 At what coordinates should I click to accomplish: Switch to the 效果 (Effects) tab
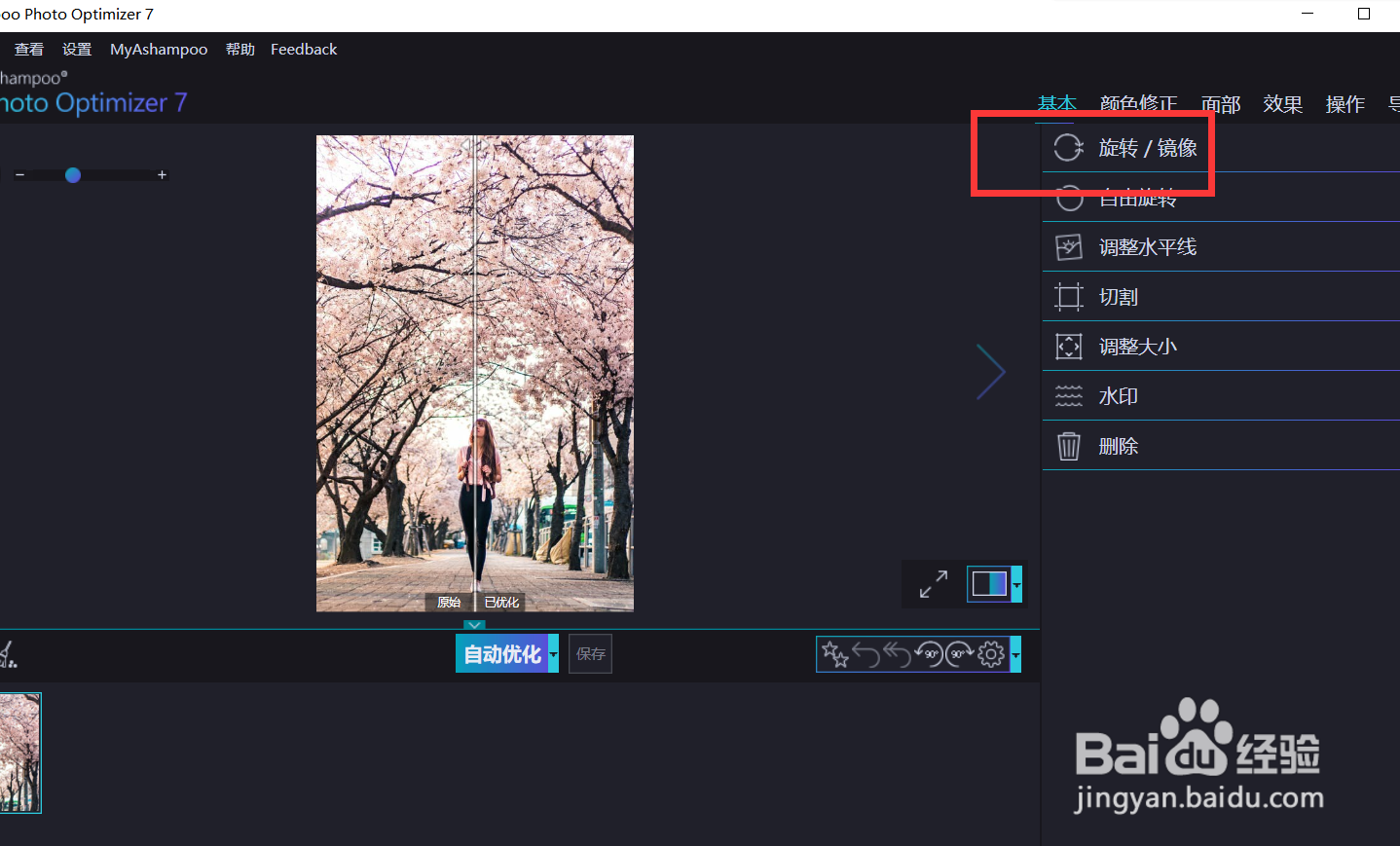(x=1283, y=104)
